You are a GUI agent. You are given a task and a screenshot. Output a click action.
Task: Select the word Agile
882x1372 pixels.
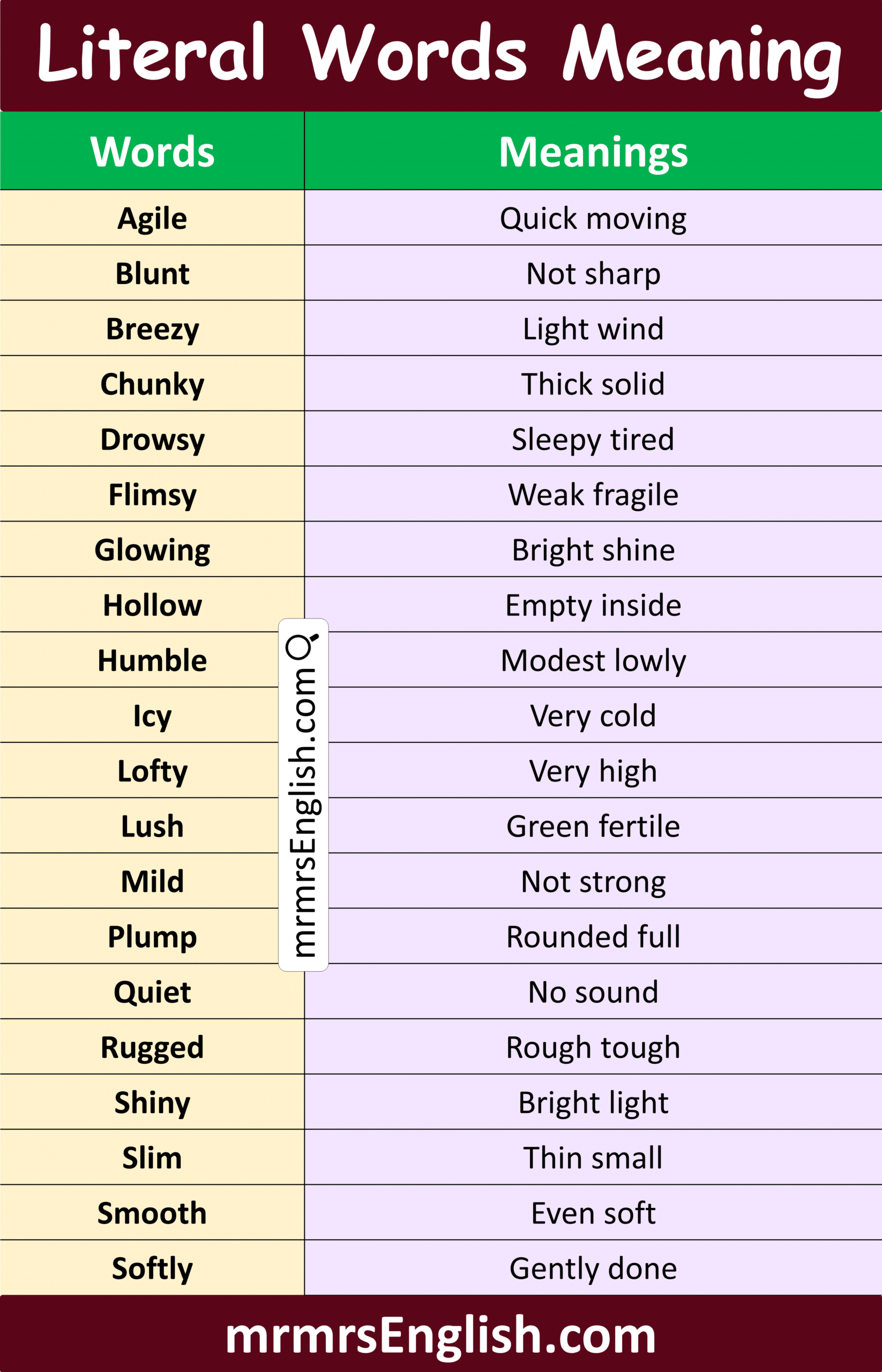coord(152,218)
